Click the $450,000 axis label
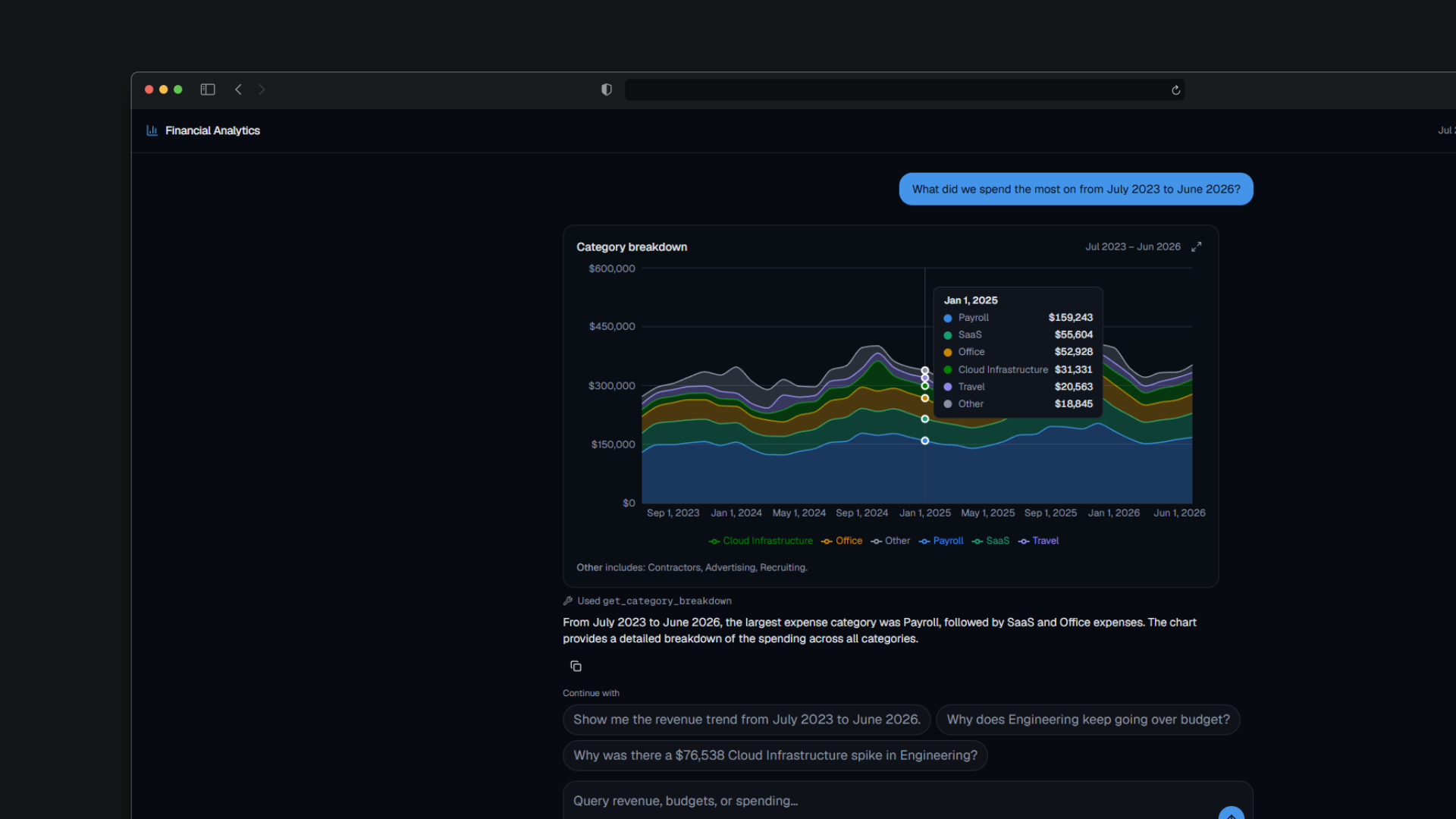Image resolution: width=1456 pixels, height=819 pixels. coord(611,326)
